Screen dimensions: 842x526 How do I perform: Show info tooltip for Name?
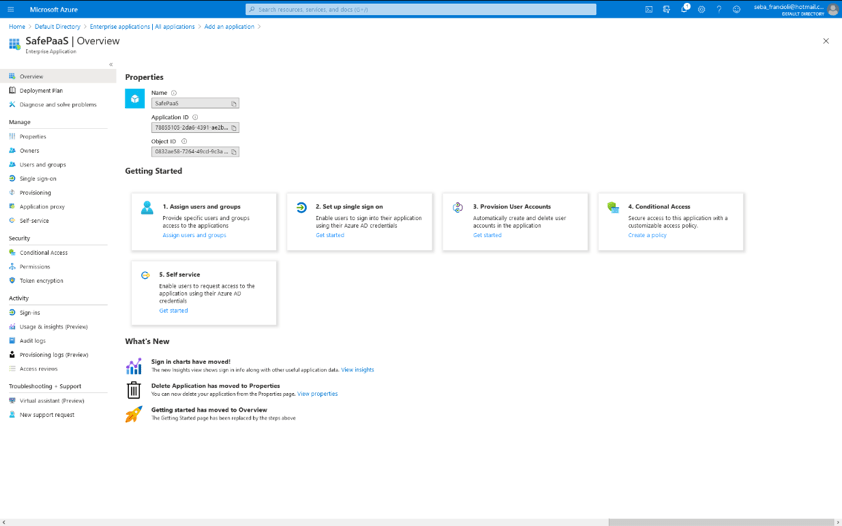click(173, 93)
